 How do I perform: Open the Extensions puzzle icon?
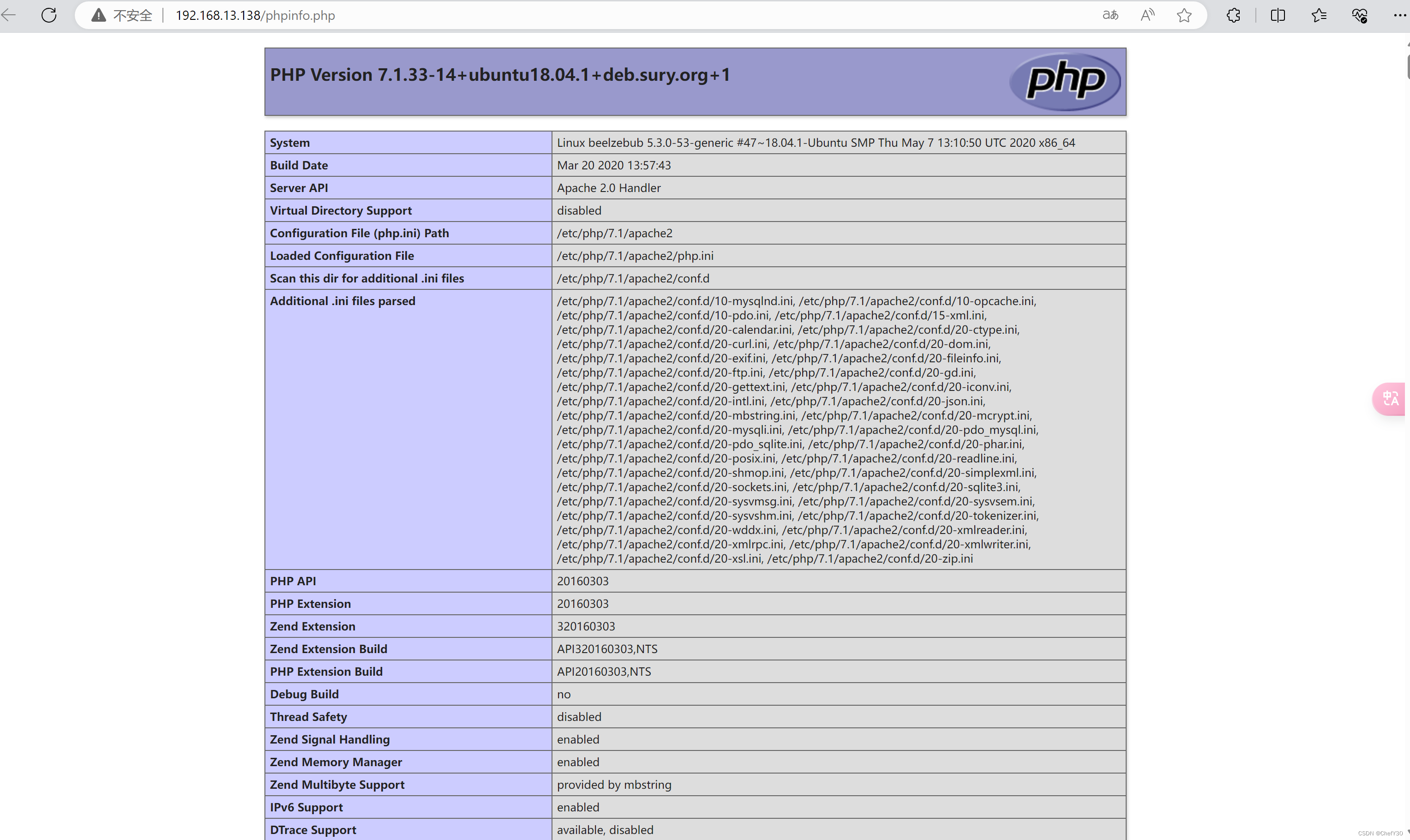(1233, 15)
